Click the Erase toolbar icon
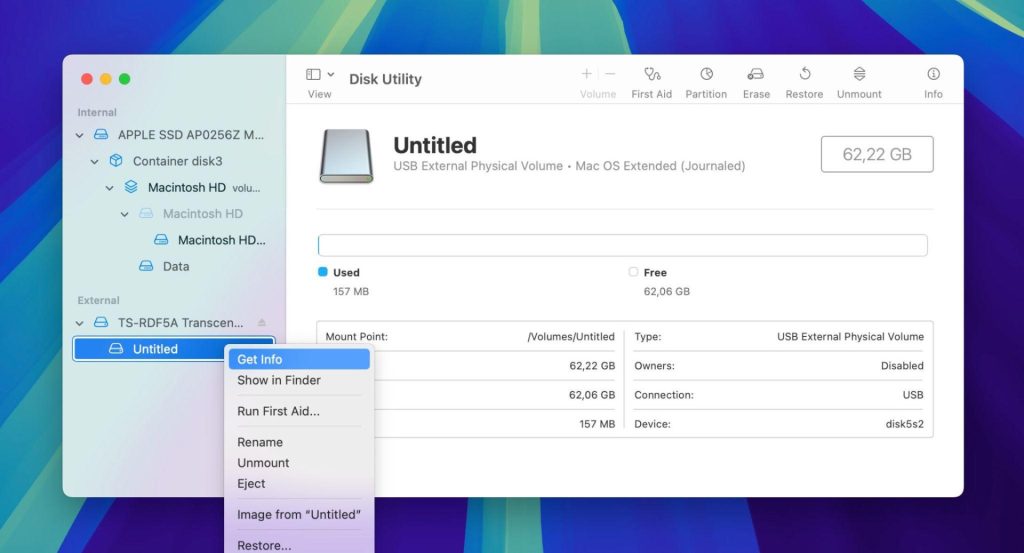This screenshot has width=1024, height=553. (x=756, y=74)
